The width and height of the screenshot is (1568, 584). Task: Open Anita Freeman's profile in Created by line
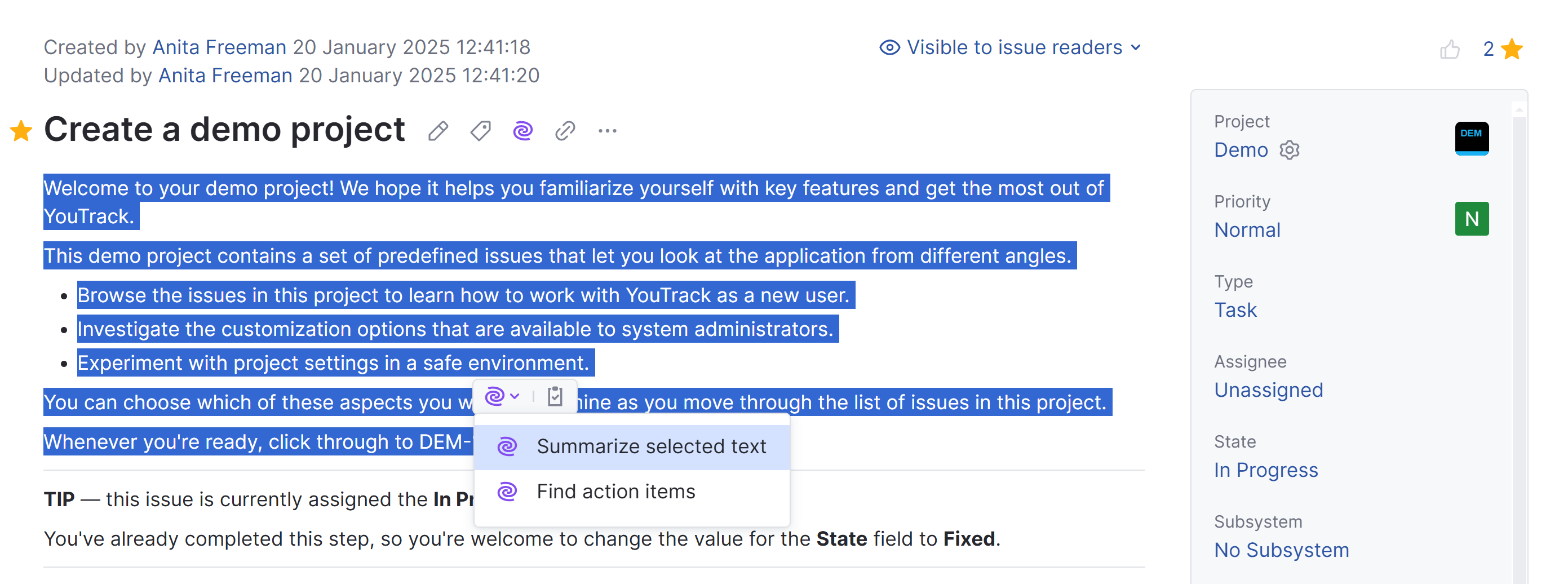[219, 47]
